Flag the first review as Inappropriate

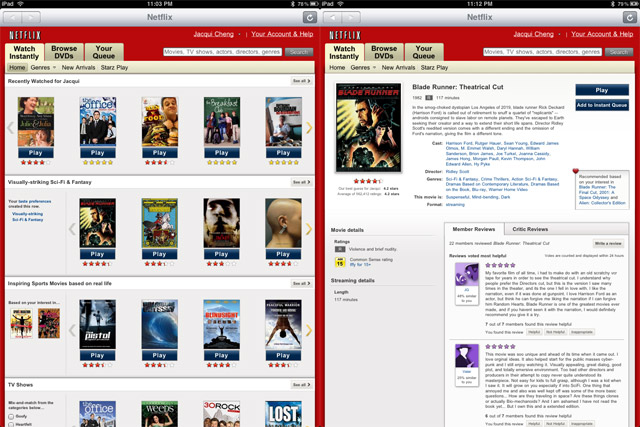(x=582, y=332)
